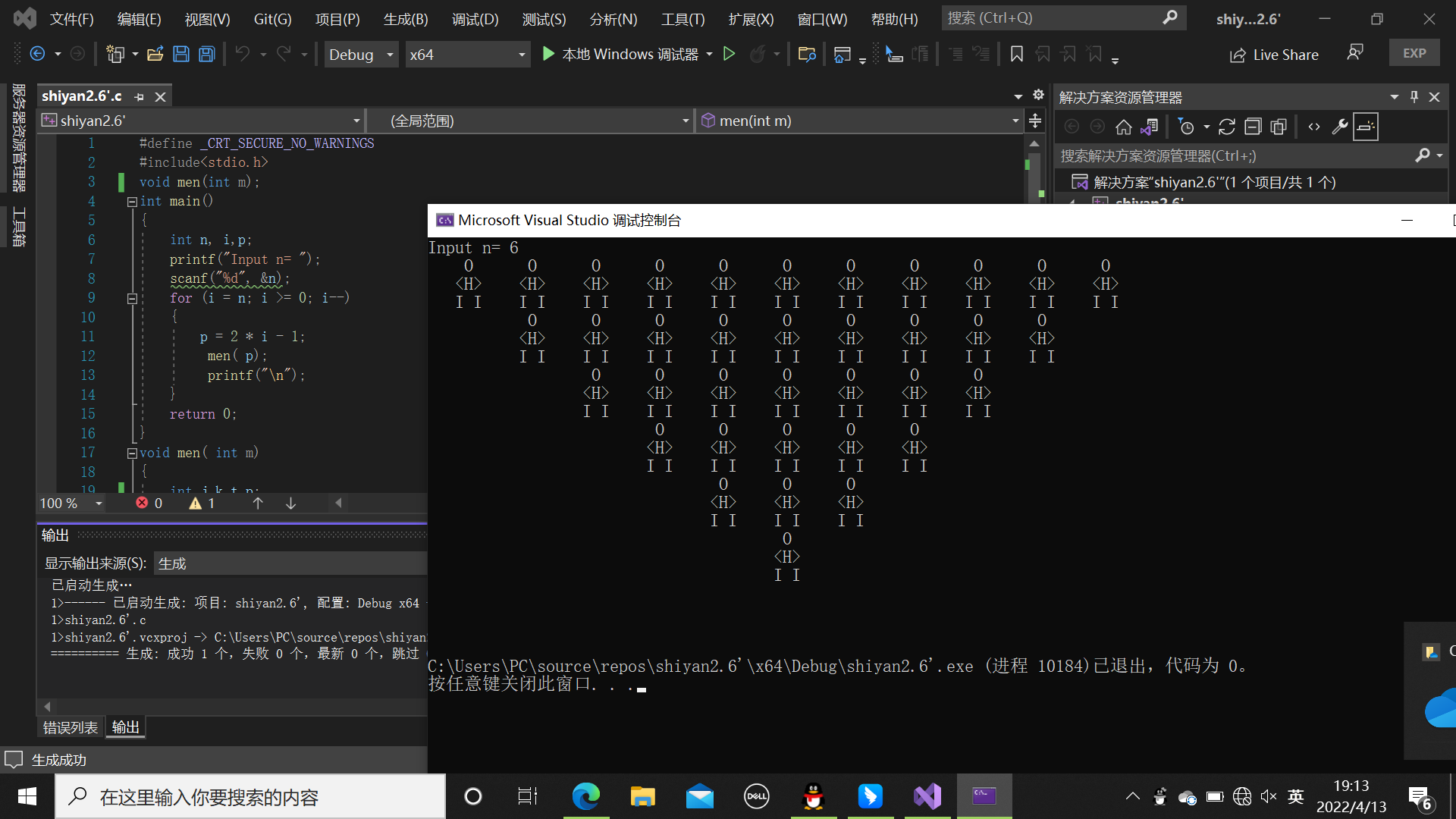Click Collapse All icon in Solution Explorer
The image size is (1456, 819).
pyautogui.click(x=1253, y=127)
